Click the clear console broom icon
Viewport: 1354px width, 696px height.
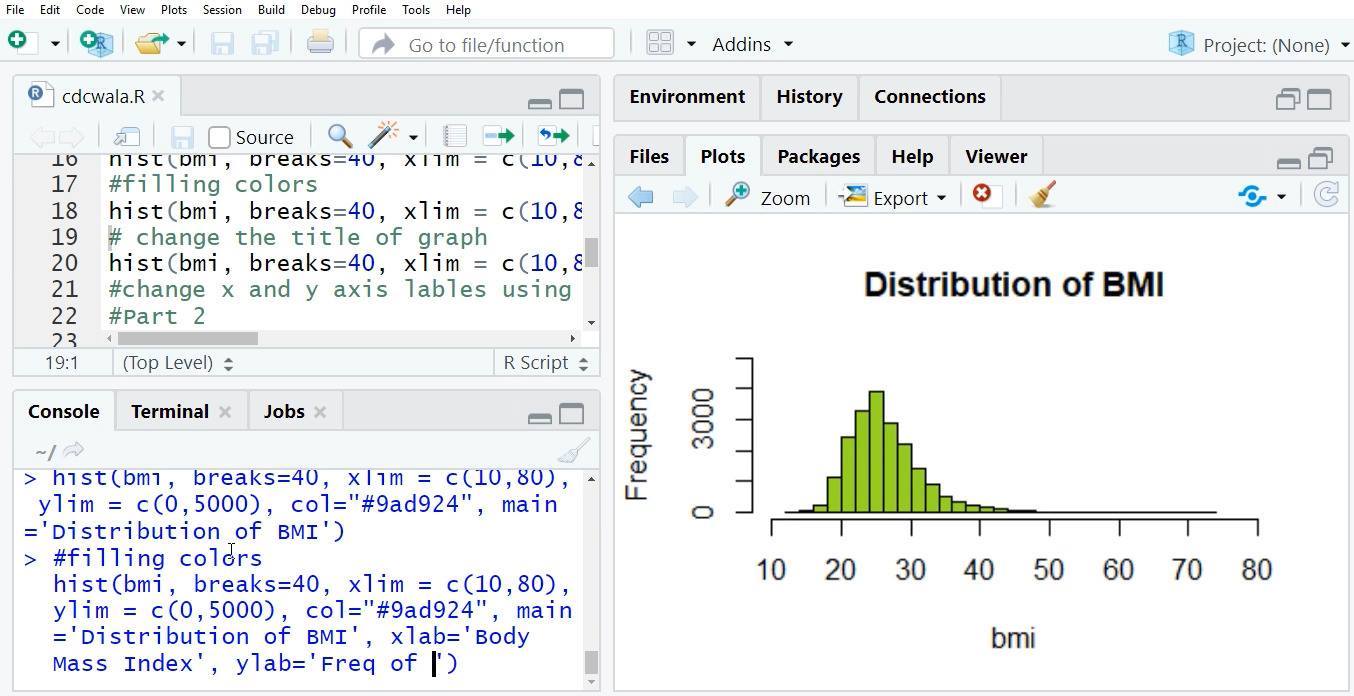(574, 451)
